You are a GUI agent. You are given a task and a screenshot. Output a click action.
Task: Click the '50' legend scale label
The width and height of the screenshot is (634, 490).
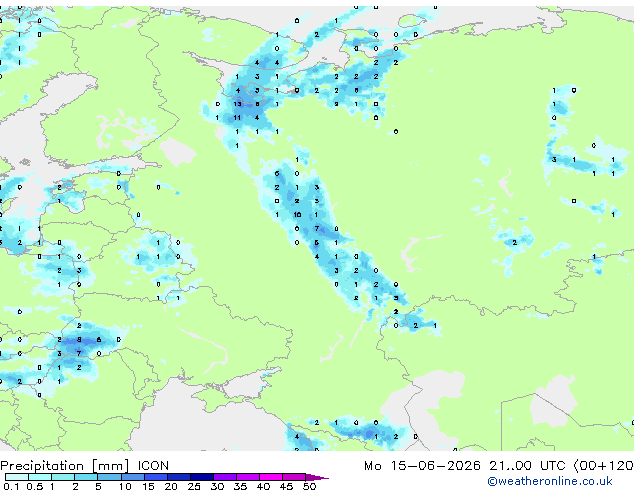[x=310, y=486]
